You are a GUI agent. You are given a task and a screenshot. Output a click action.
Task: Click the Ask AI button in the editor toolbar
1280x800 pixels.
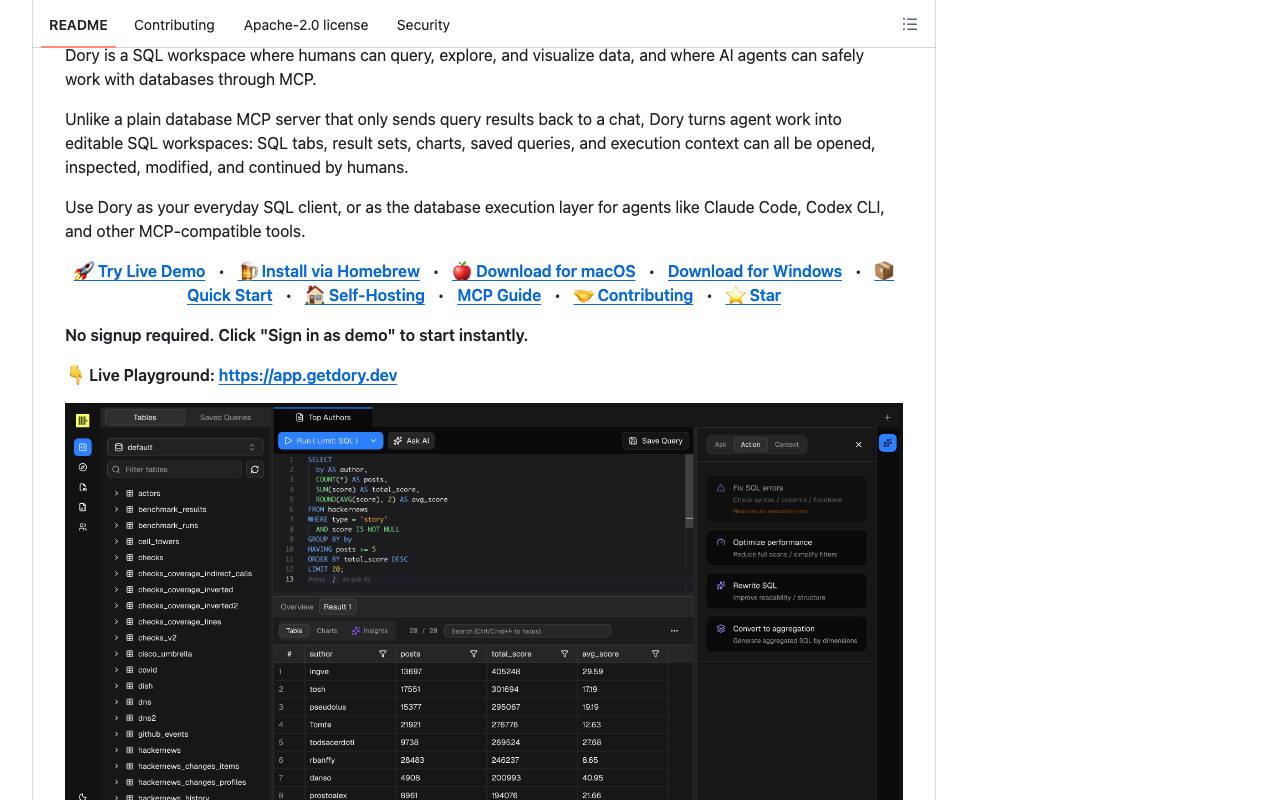pyautogui.click(x=410, y=441)
